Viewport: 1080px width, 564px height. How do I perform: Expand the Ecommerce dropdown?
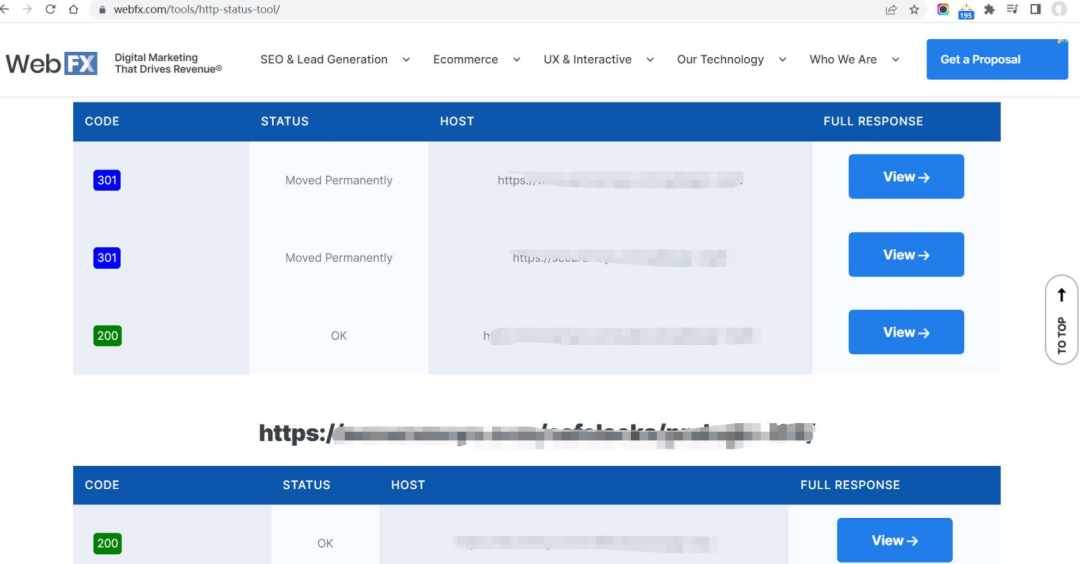pos(476,60)
